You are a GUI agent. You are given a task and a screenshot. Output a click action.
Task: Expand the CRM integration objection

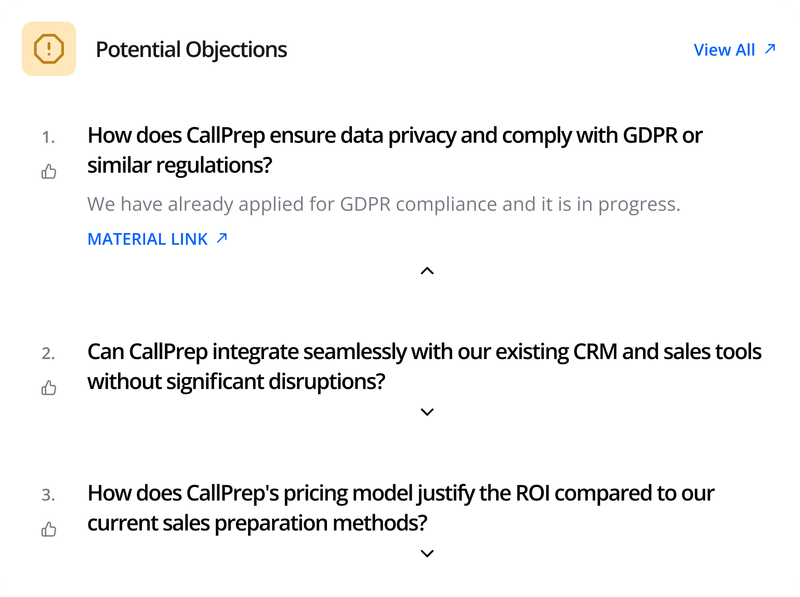click(427, 412)
